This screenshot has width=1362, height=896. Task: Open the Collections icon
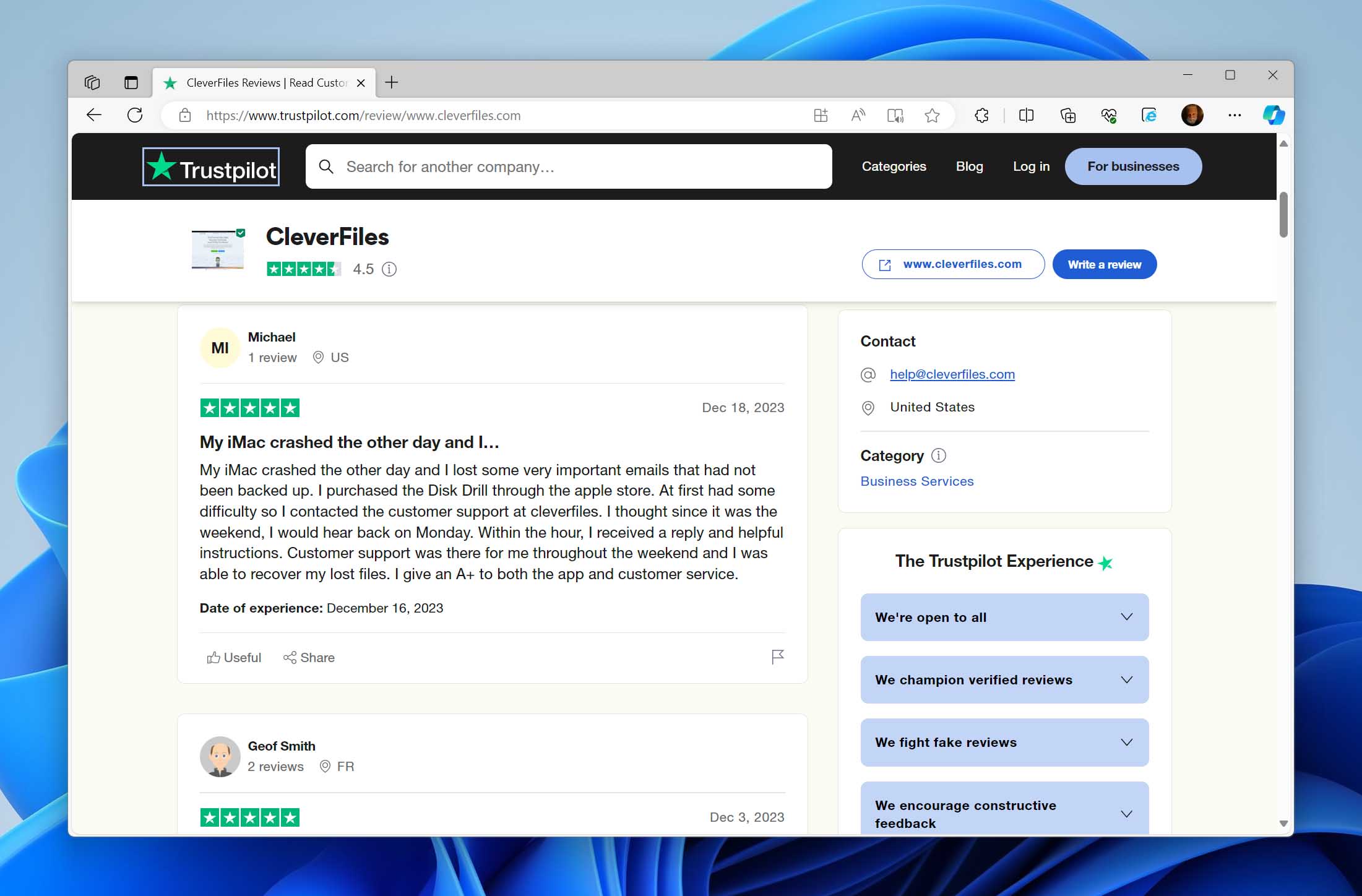pos(1068,115)
